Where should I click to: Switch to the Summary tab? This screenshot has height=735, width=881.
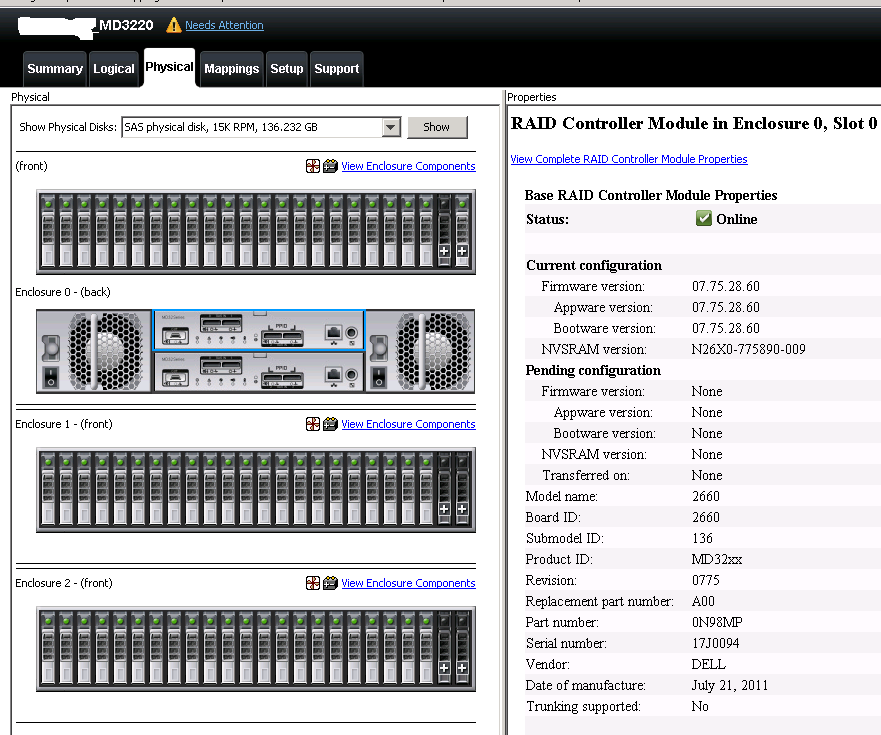(54, 68)
